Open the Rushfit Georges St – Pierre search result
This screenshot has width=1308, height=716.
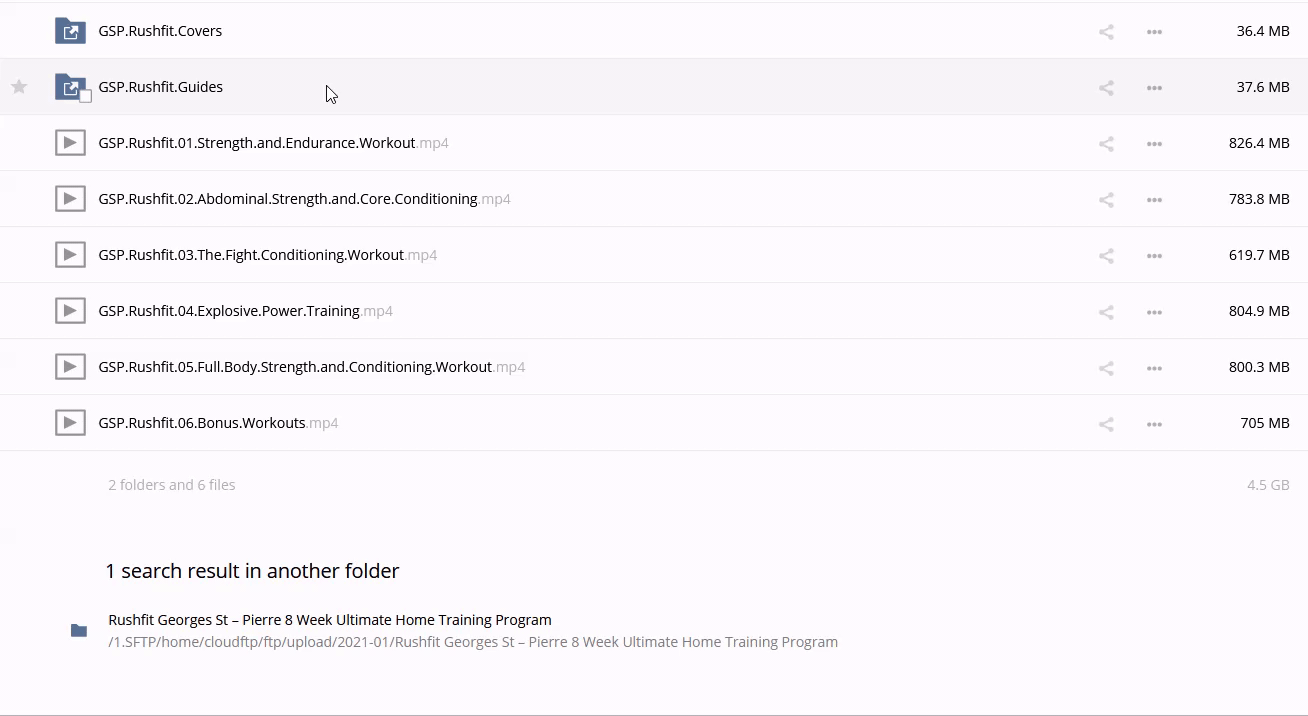coord(329,620)
